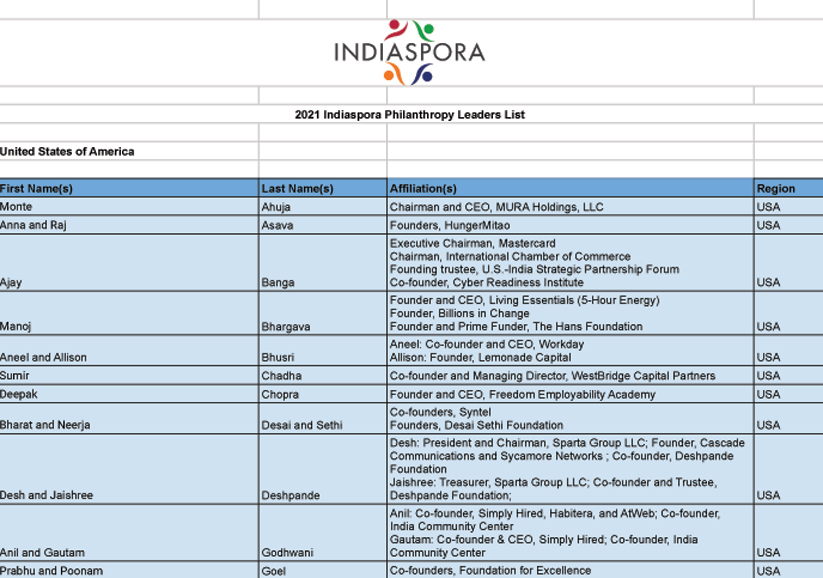This screenshot has height=578, width=823.
Task: Select the USA region cell in the Asava row
Action: [x=789, y=225]
